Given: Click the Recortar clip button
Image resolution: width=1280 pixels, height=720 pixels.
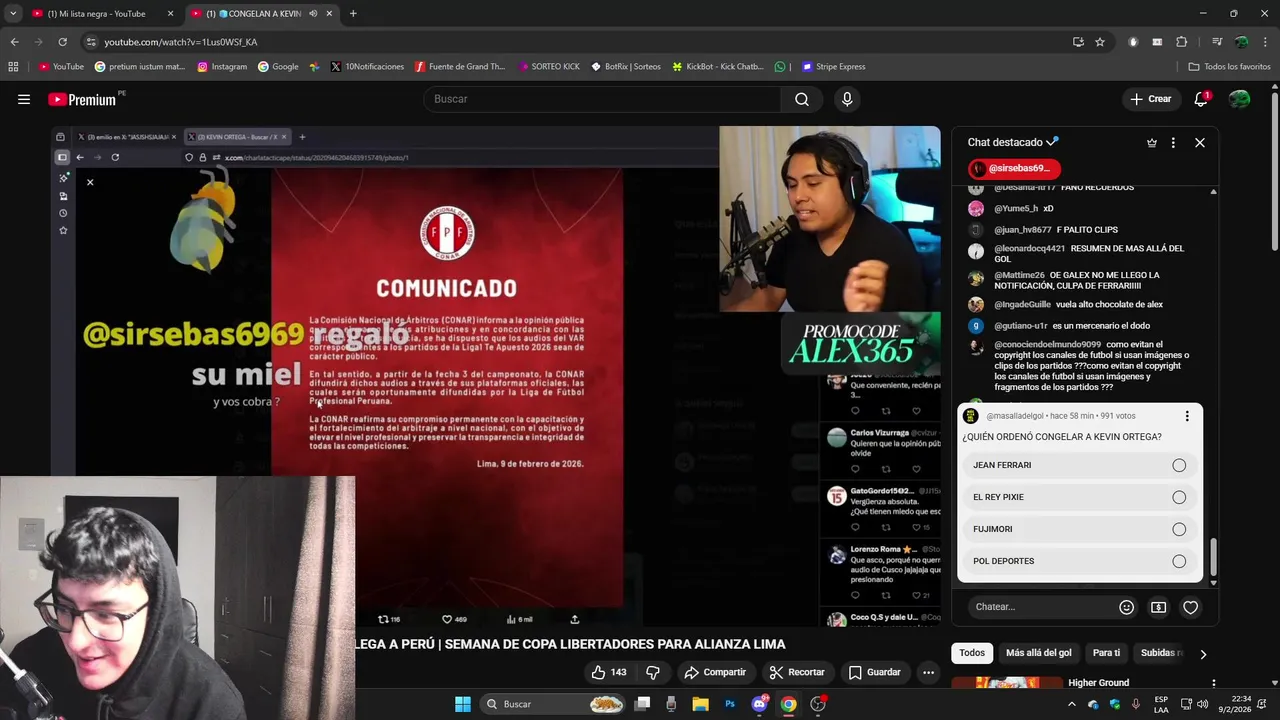Looking at the screenshot, I should tap(797, 672).
